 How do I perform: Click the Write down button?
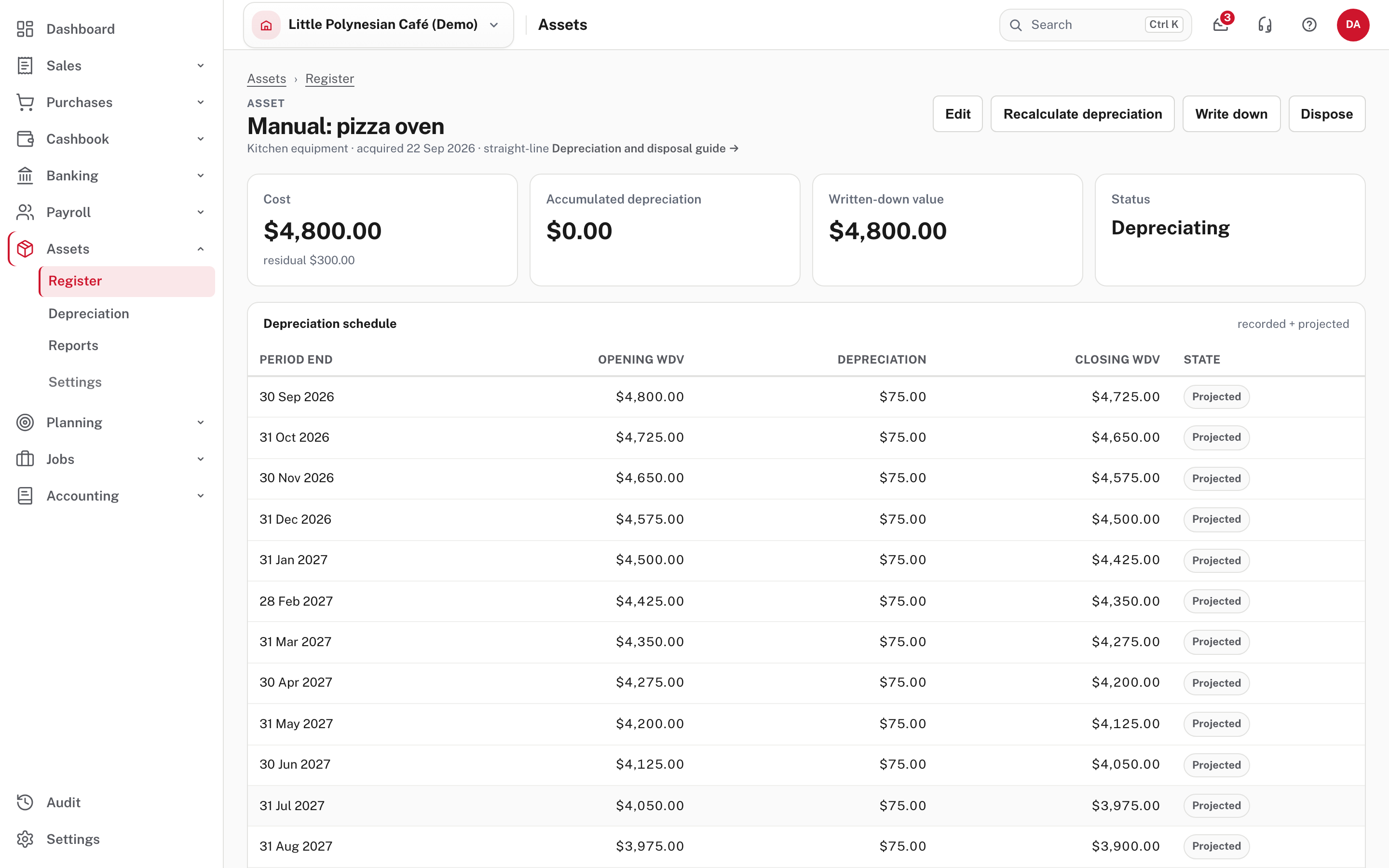[1231, 114]
